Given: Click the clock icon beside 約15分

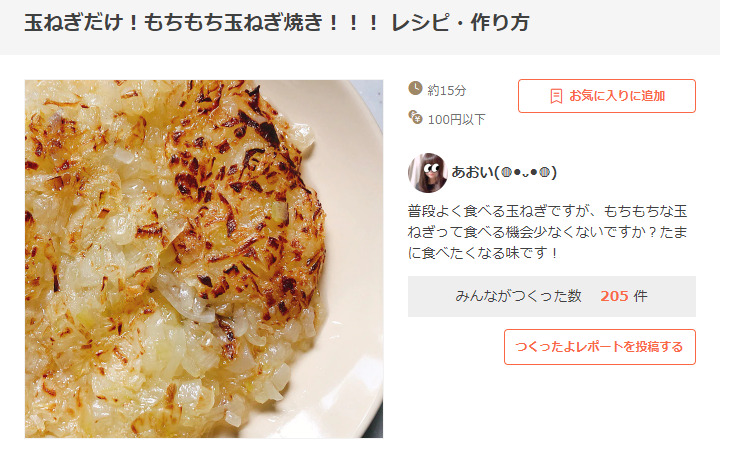Looking at the screenshot, I should coord(415,88).
